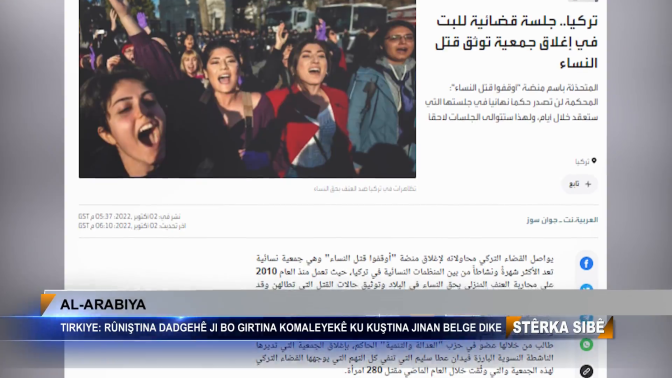Click the last update line 06:10 GST
The width and height of the screenshot is (672, 378).
click(132, 226)
